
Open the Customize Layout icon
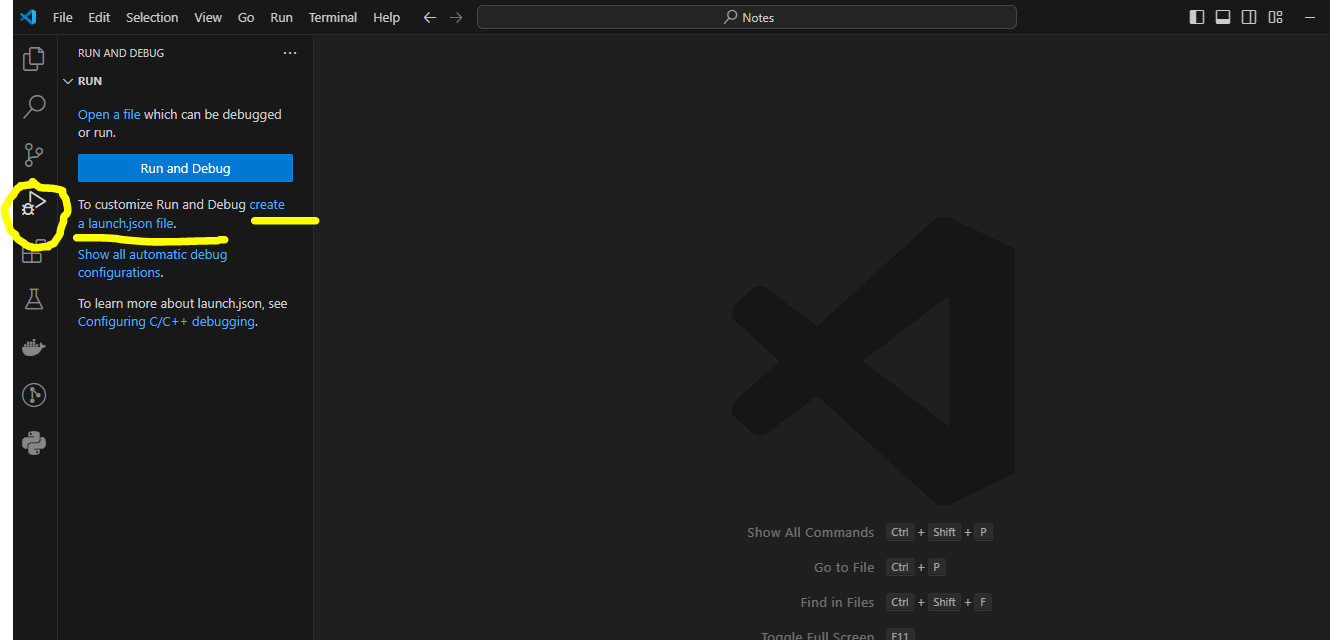click(x=1275, y=17)
